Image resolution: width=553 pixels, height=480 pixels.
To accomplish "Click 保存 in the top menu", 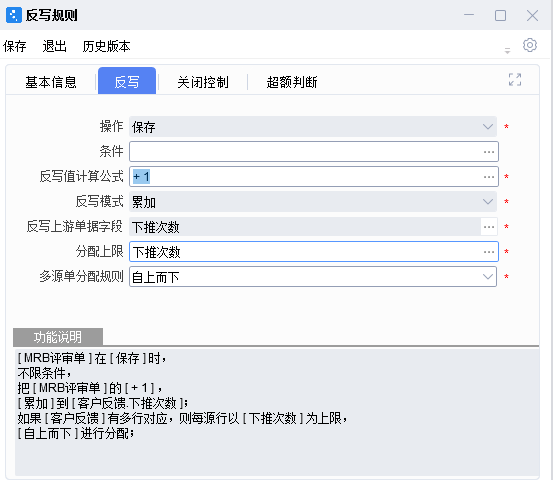I will pos(15,46).
